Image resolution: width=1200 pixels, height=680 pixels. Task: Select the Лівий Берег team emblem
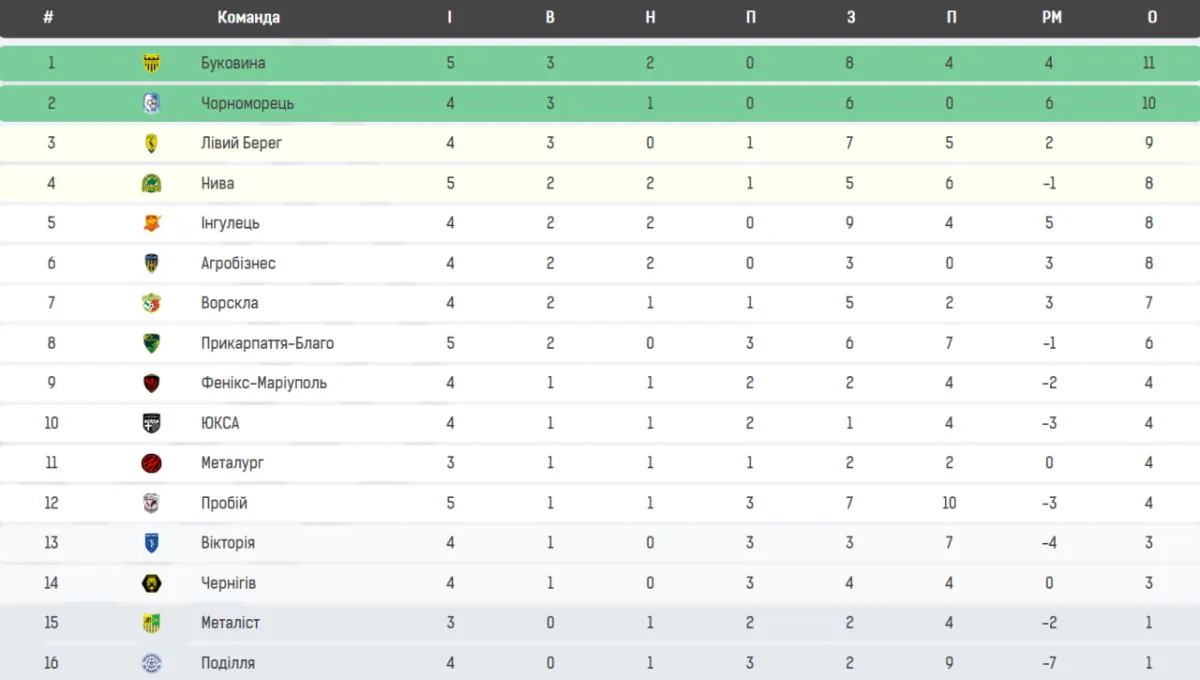click(x=152, y=143)
